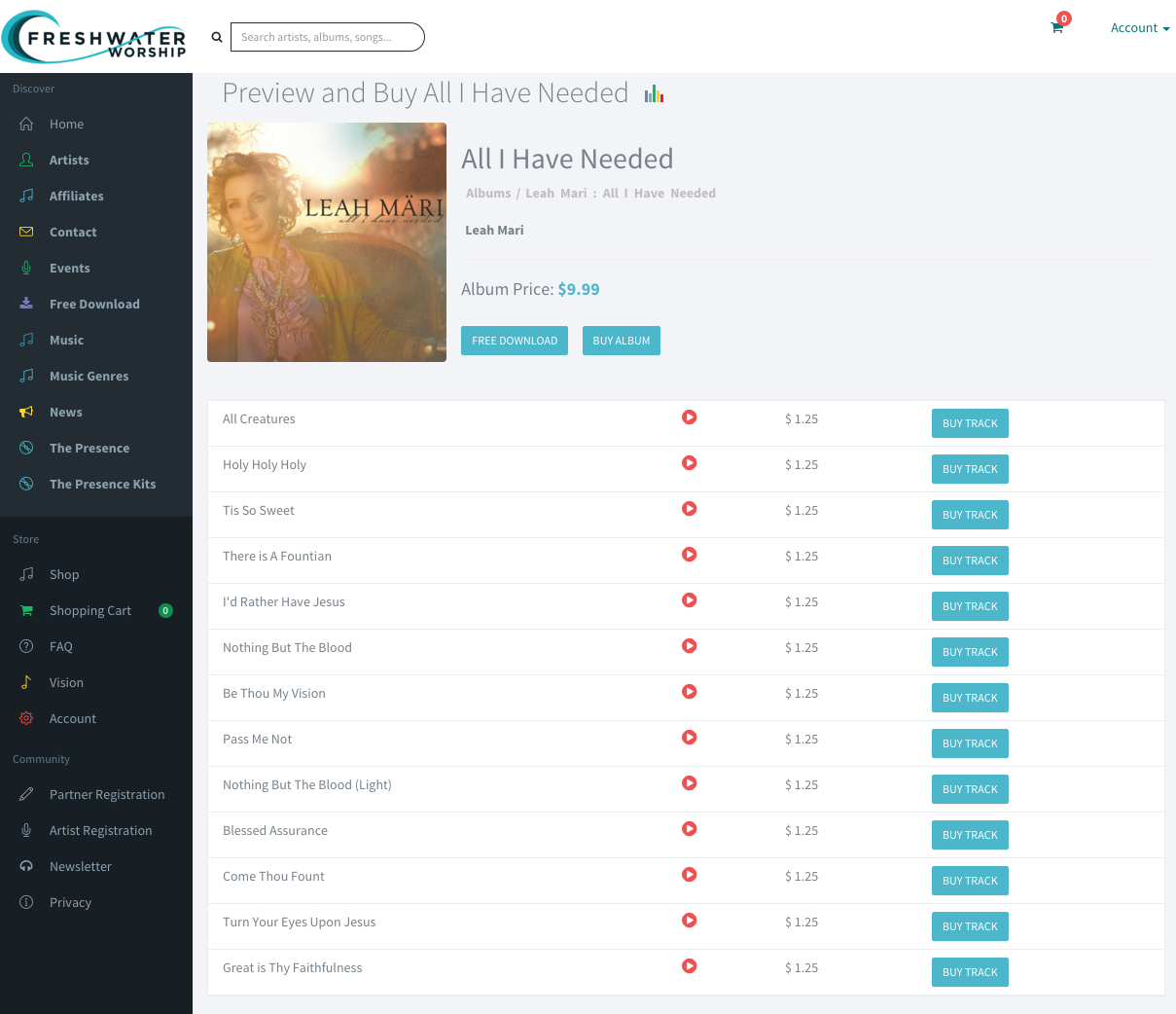Image resolution: width=1176 pixels, height=1014 pixels.
Task: Play preview of Tis So Sweet
Action: (x=690, y=509)
